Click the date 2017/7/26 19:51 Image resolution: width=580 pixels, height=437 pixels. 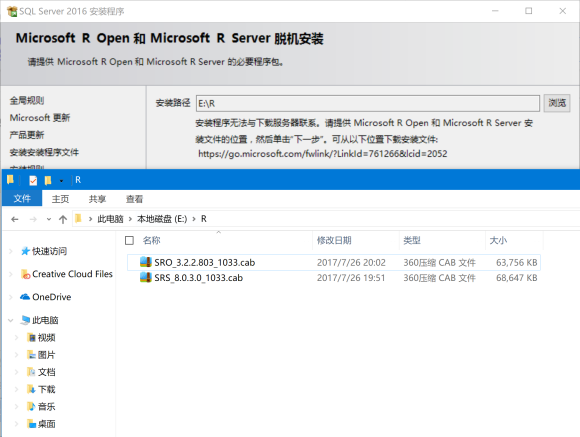pyautogui.click(x=351, y=278)
